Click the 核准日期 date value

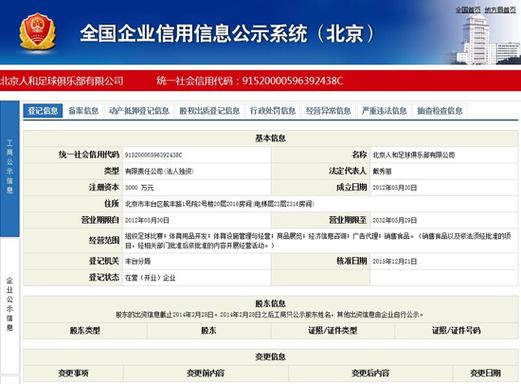click(x=395, y=261)
